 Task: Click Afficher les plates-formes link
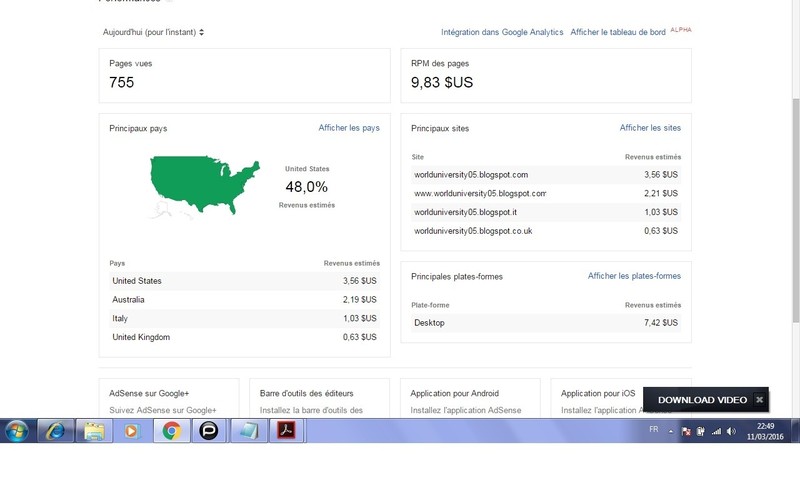[x=634, y=276]
